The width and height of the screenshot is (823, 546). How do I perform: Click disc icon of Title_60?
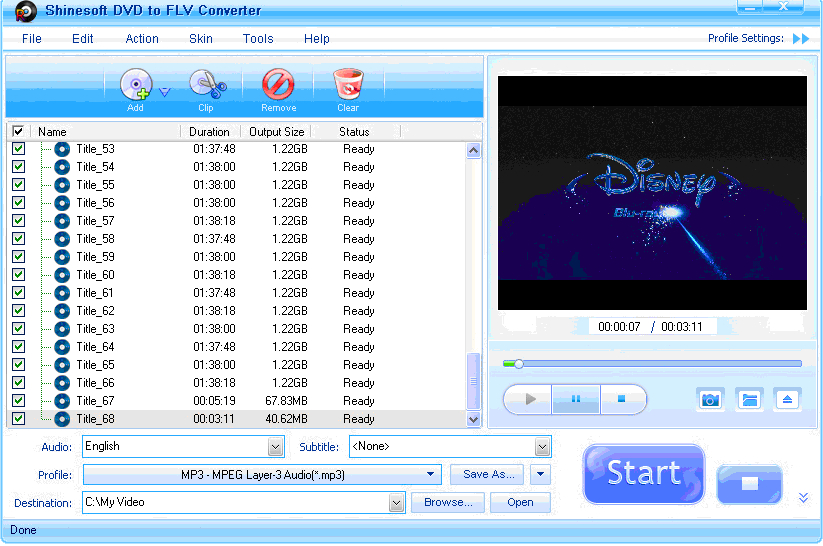(x=62, y=275)
